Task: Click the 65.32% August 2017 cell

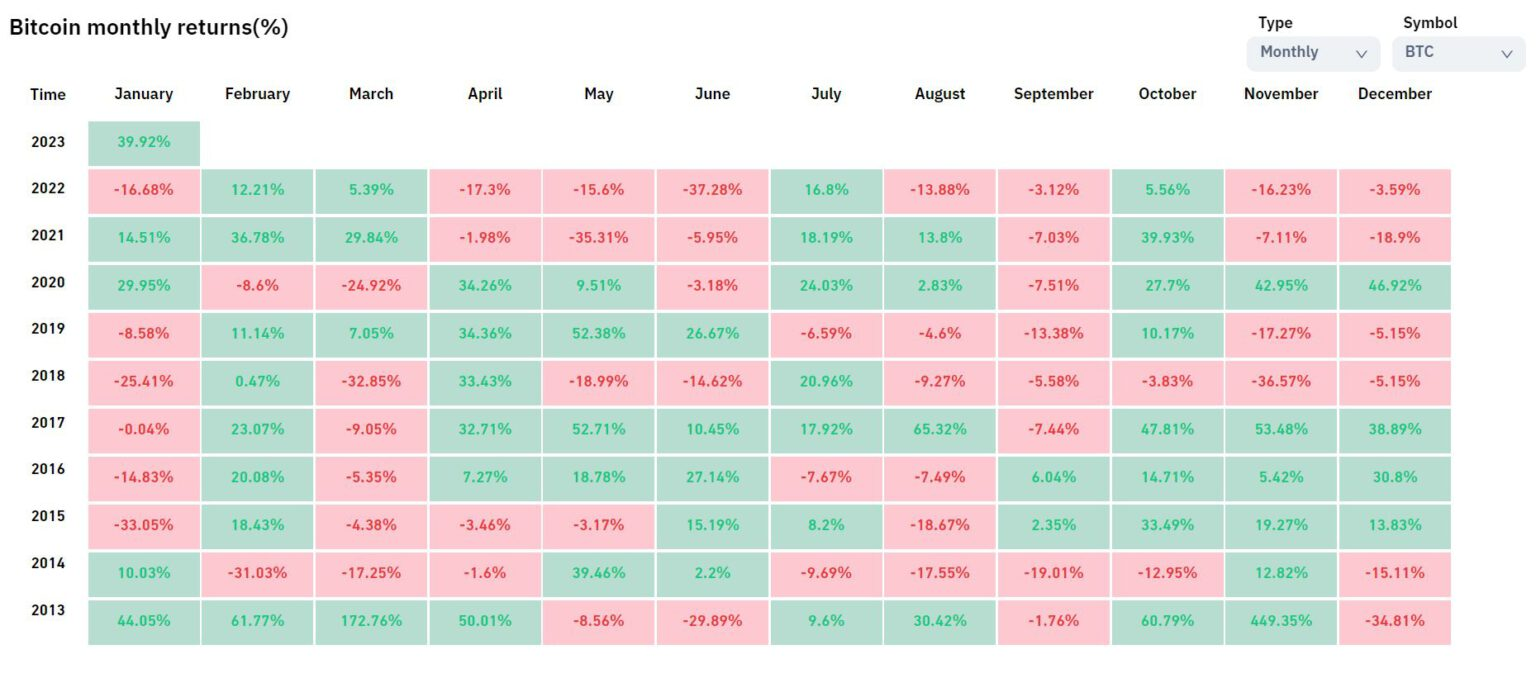Action: coord(940,430)
